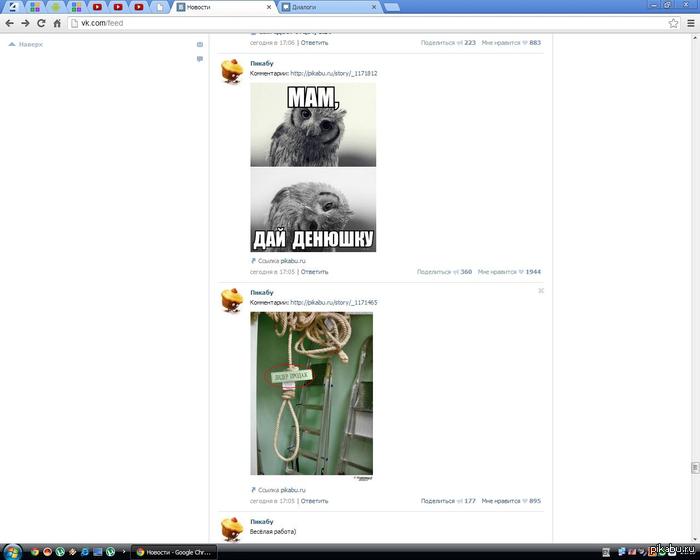Open the Chrome menu icon

point(689,23)
